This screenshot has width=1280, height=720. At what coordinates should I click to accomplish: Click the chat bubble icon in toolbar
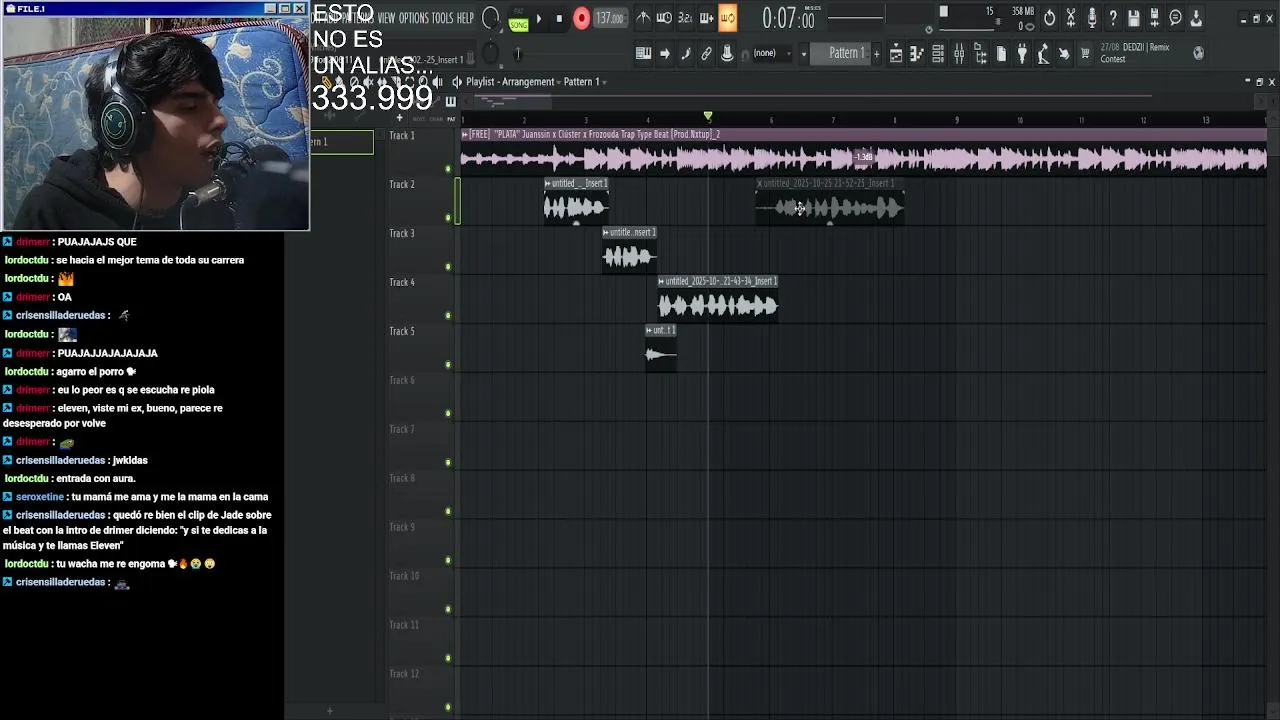(1176, 18)
